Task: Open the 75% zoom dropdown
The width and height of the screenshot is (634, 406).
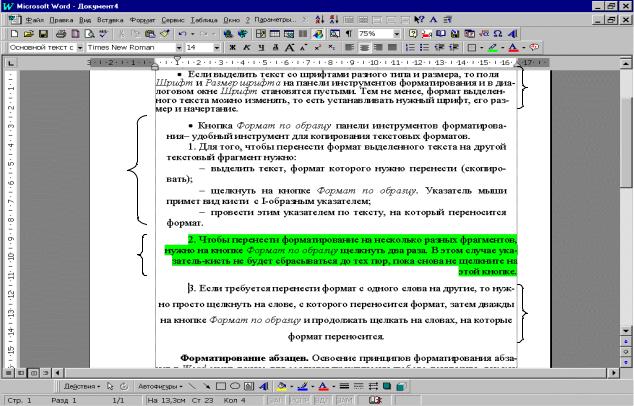Action: point(396,34)
